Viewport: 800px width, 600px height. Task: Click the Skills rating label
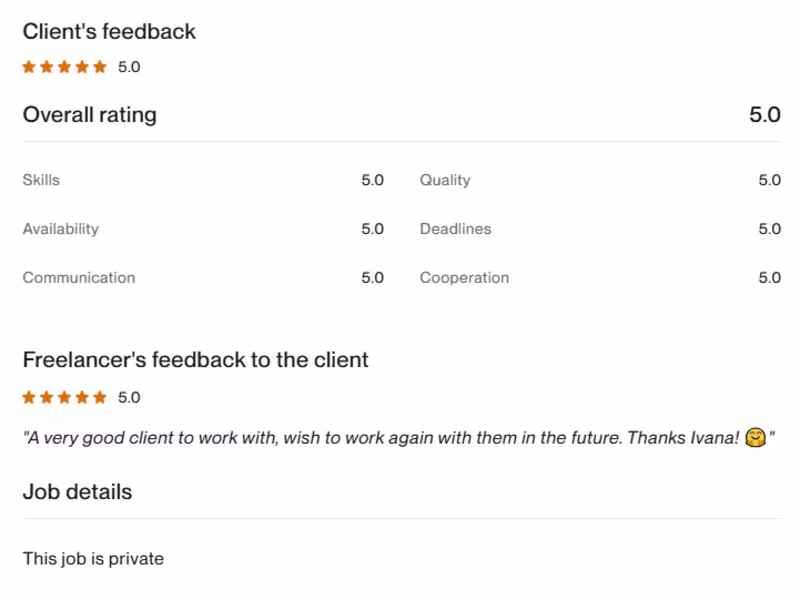pyautogui.click(x=41, y=180)
